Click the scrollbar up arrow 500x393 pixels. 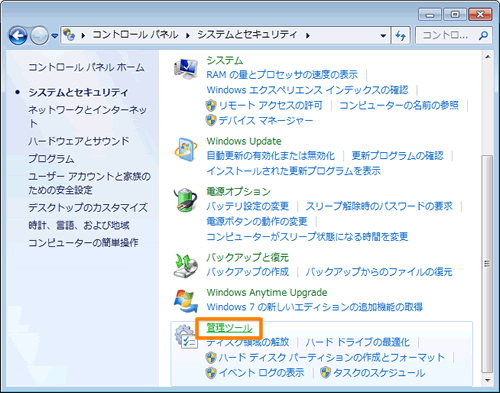487,57
